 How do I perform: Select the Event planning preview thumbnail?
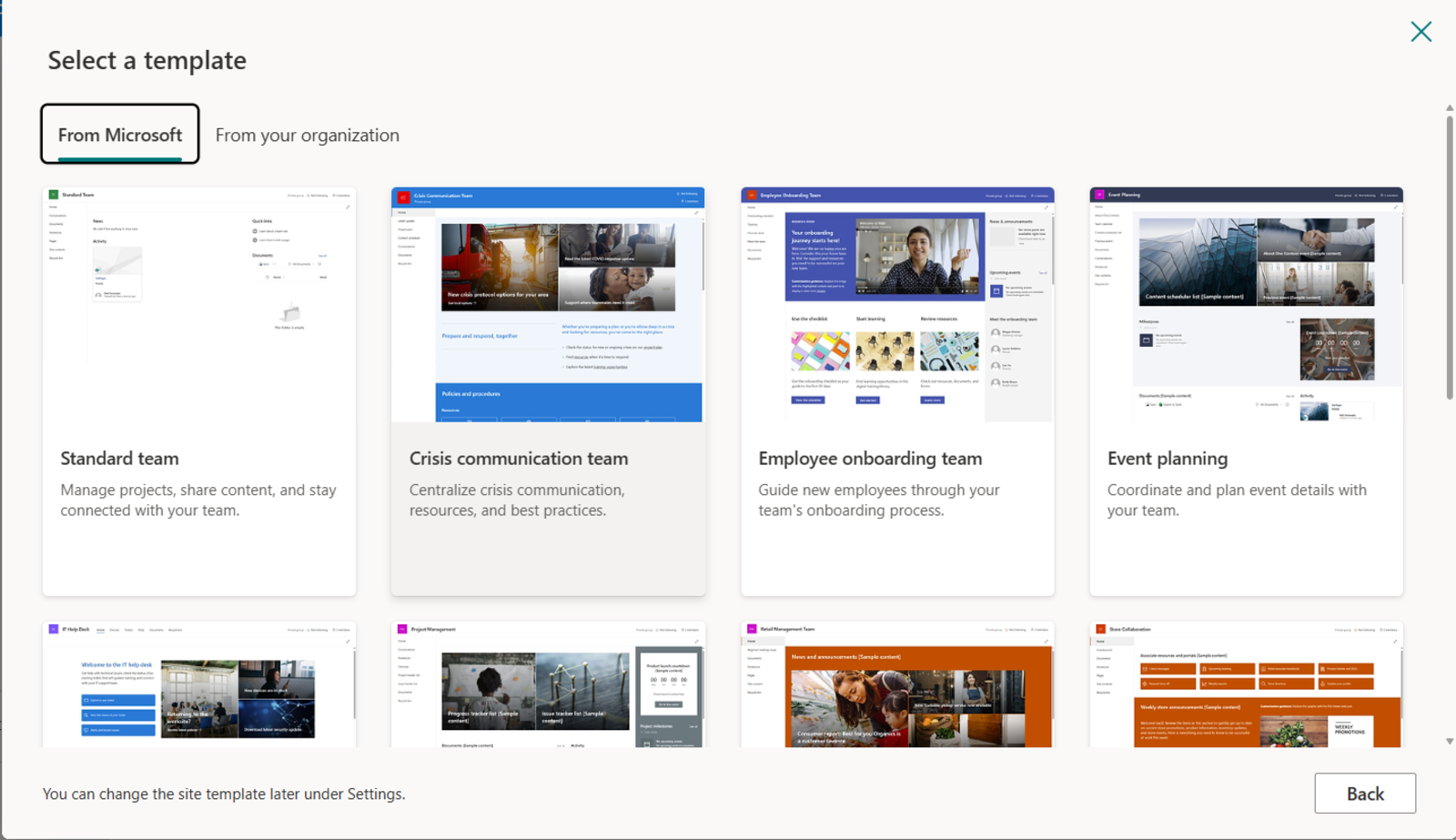click(1246, 305)
